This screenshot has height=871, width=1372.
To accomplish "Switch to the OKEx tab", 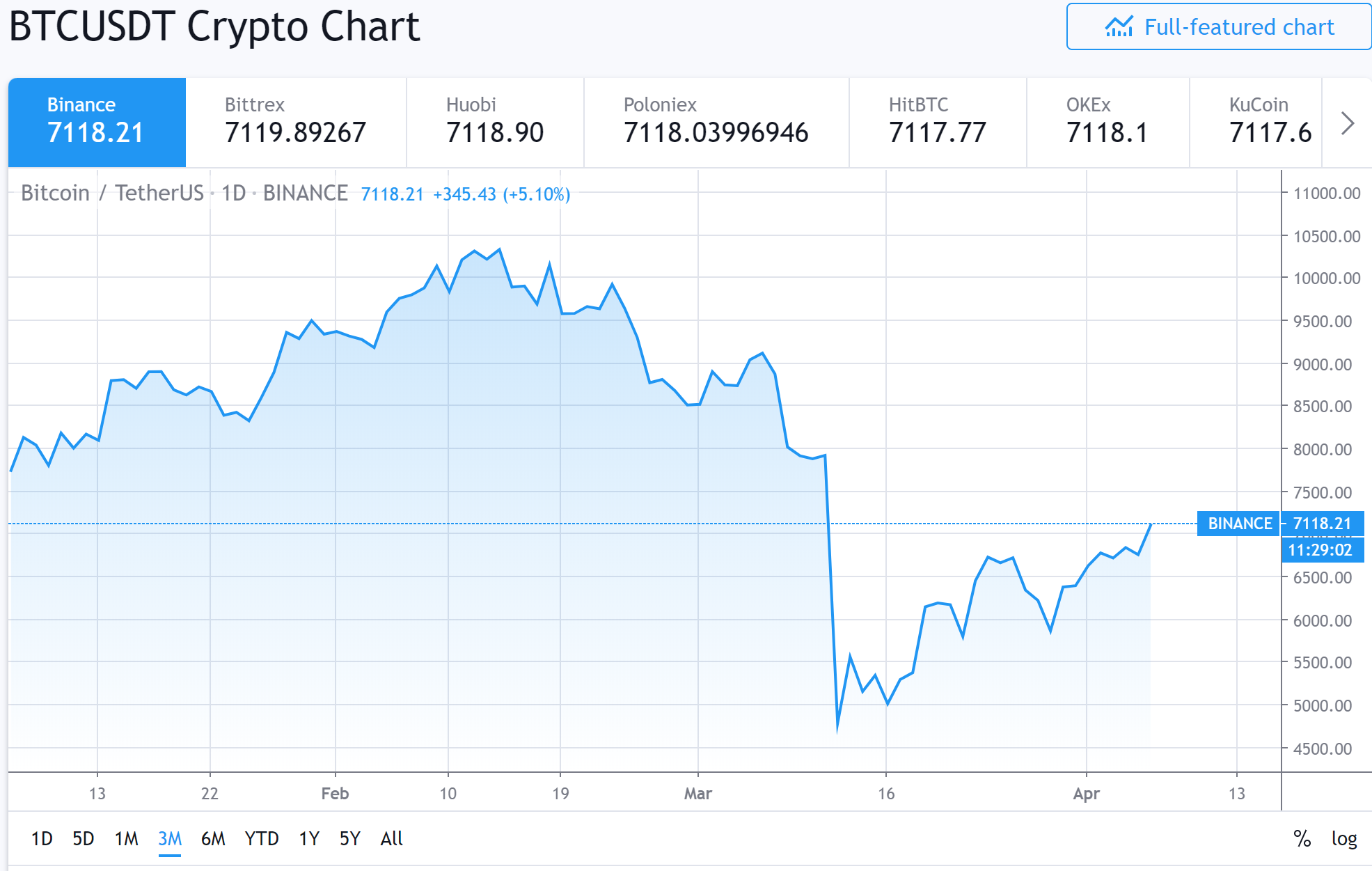I will tap(1107, 122).
